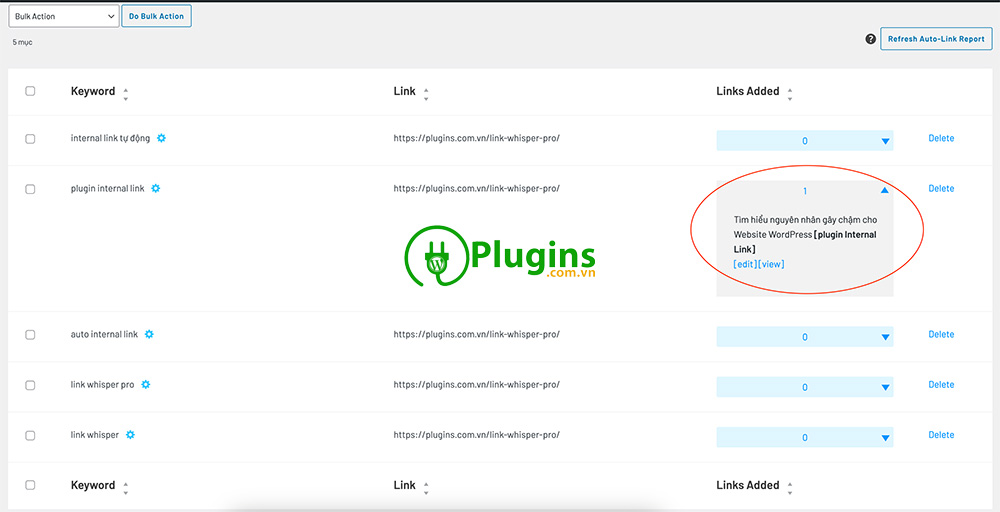This screenshot has width=1000, height=512.
Task: Collapse links added for 'plugin internal link'
Action: coord(884,190)
